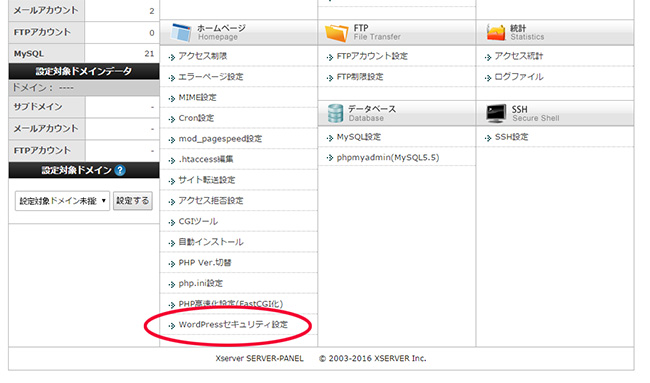Open PHP高速化設定(FastCGI化) link
This screenshot has width=650, height=383.
point(231,304)
